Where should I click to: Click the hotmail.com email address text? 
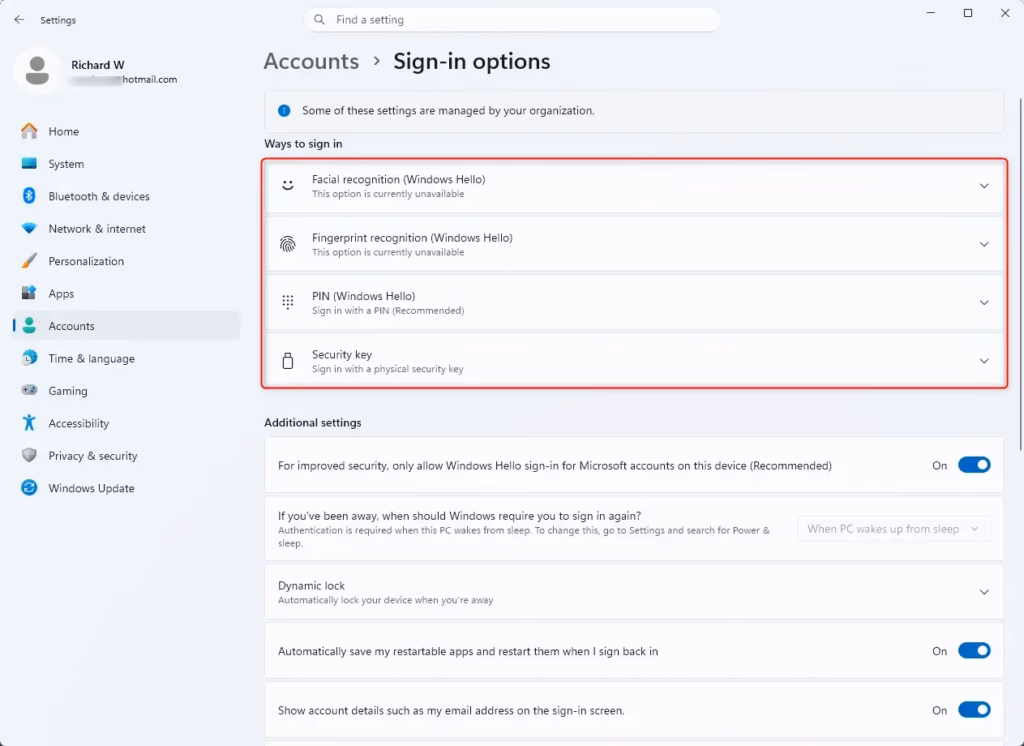[124, 80]
